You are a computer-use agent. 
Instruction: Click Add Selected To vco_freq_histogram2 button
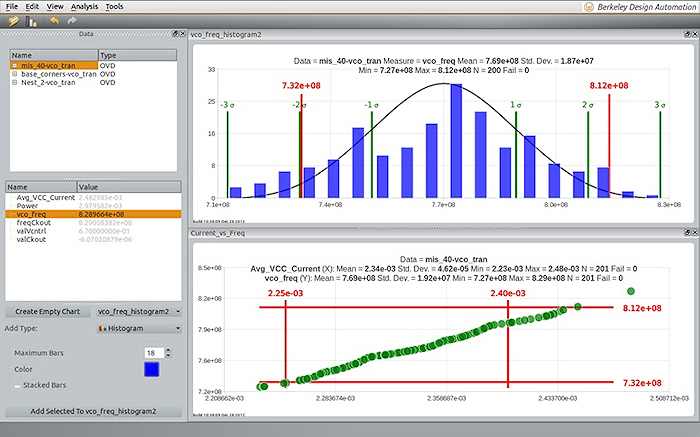point(94,411)
